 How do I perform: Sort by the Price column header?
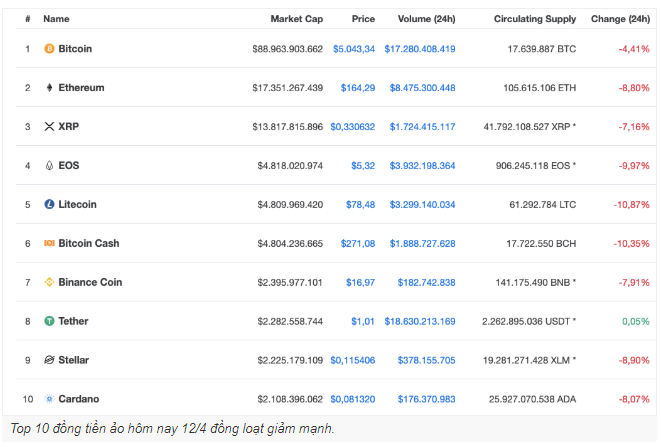(363, 19)
